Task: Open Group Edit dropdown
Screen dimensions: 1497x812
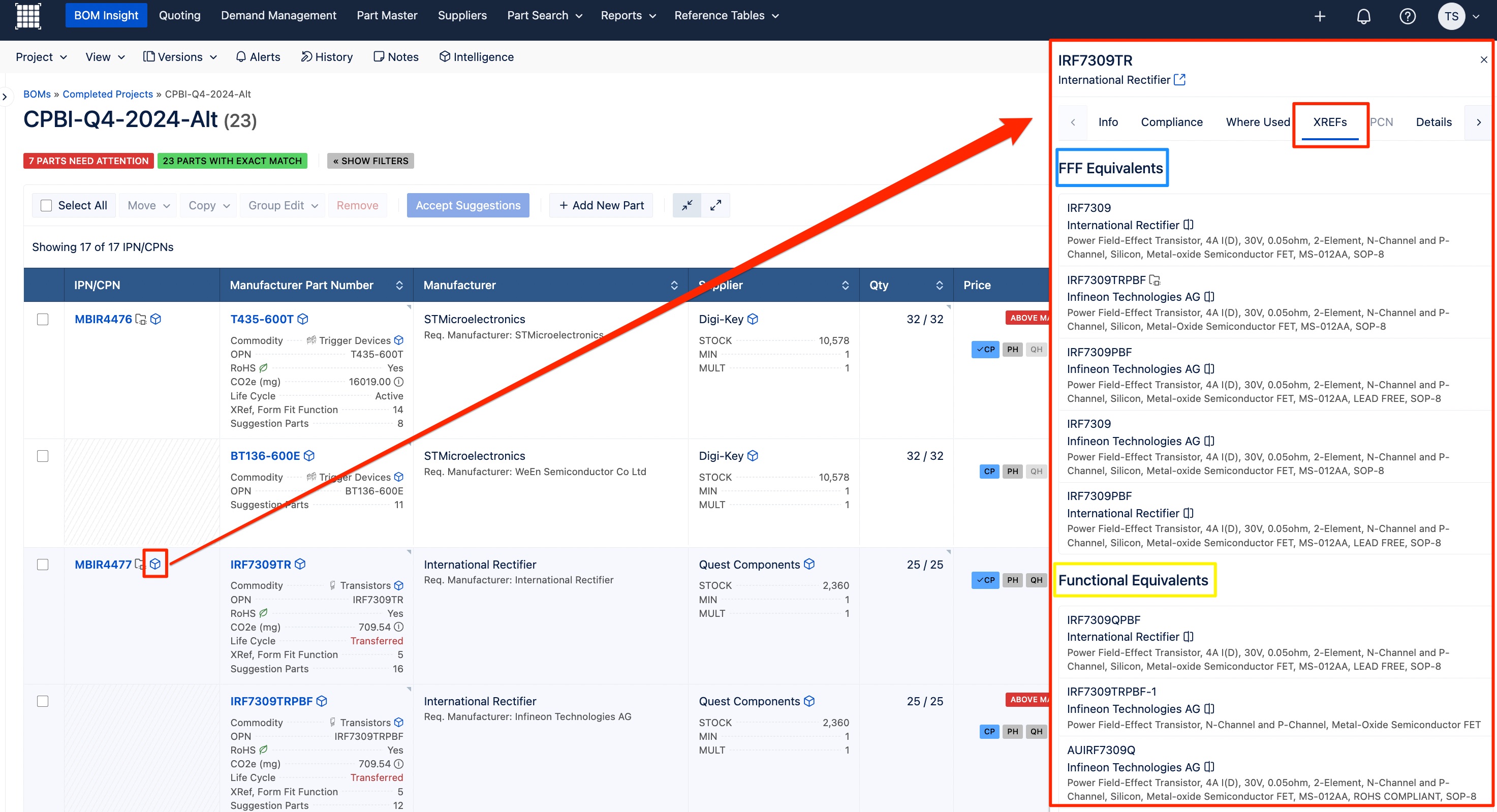Action: click(283, 205)
